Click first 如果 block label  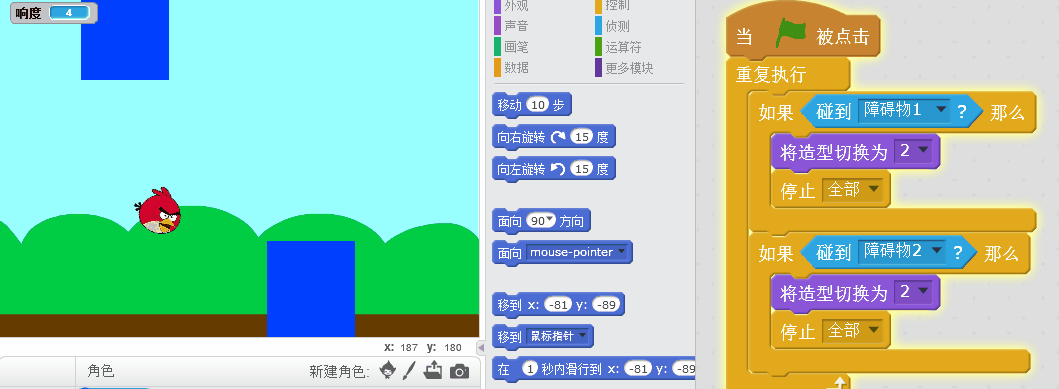tap(776, 113)
